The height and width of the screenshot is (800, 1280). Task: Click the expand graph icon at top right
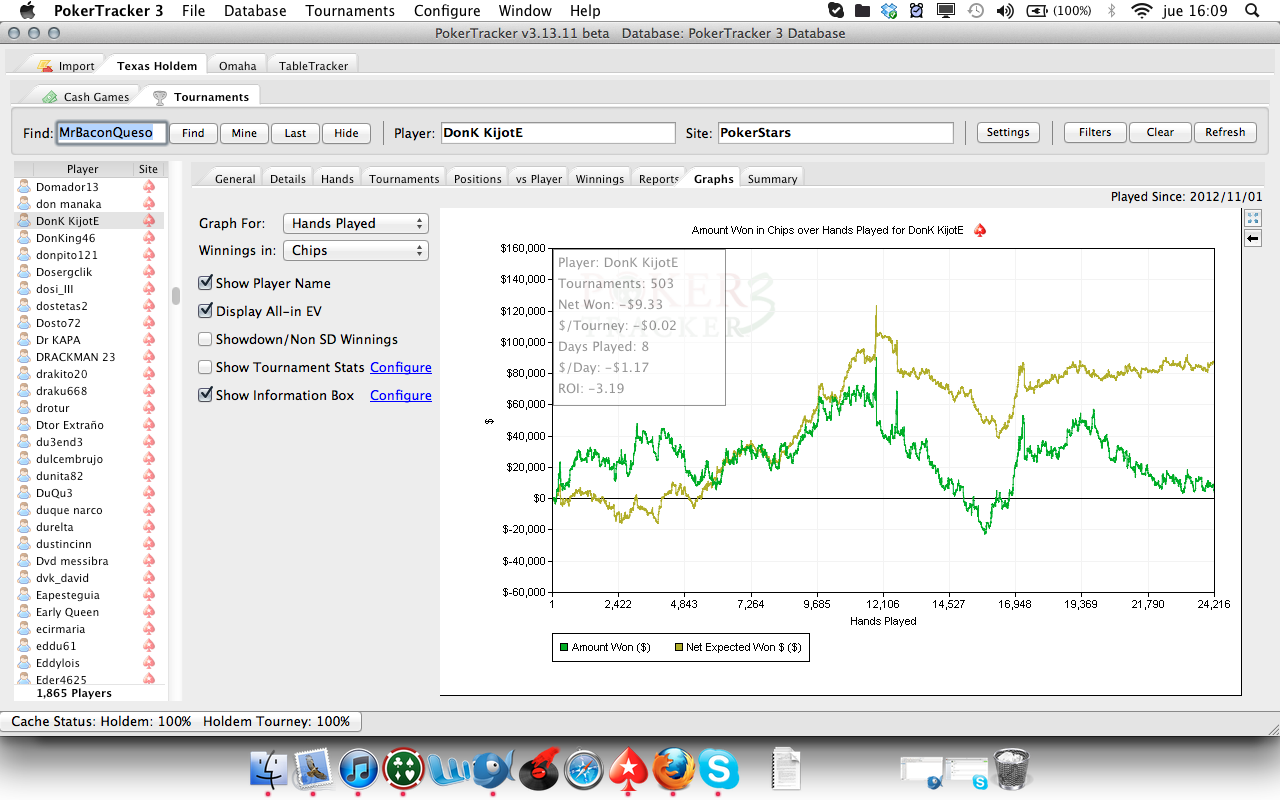pyautogui.click(x=1253, y=218)
